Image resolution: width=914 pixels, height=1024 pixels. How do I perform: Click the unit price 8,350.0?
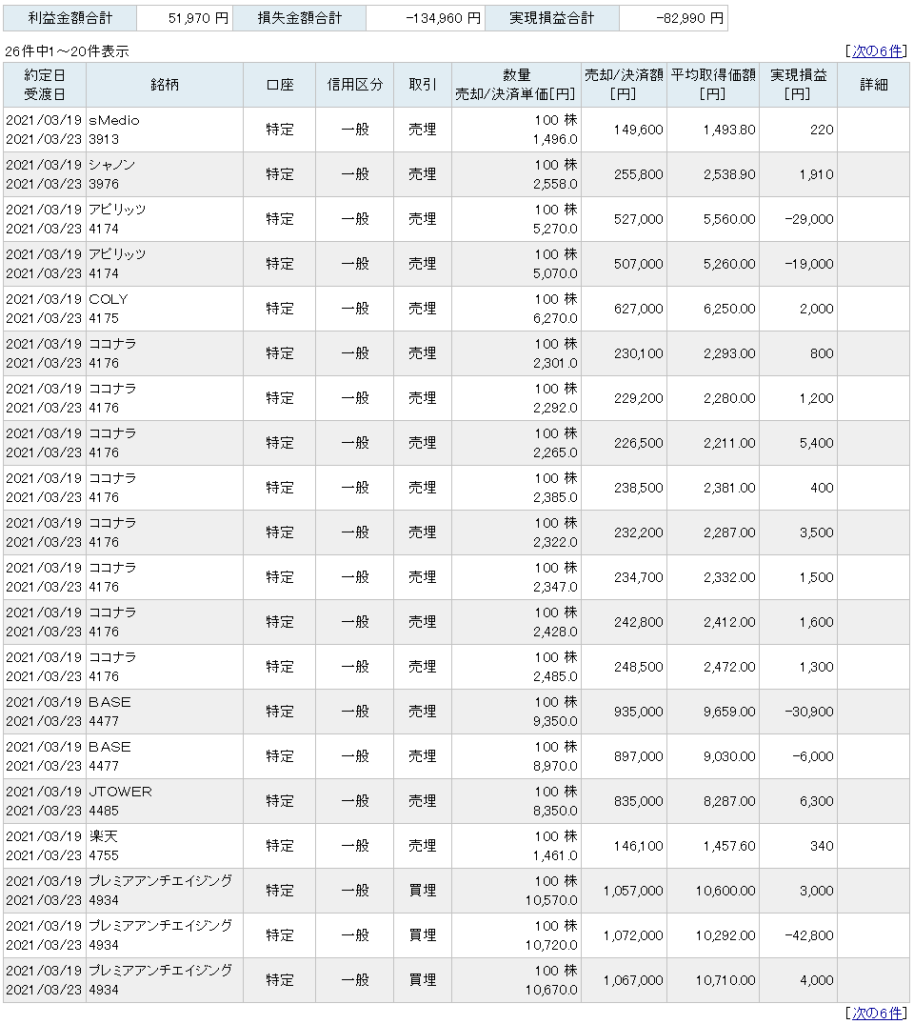(555, 810)
